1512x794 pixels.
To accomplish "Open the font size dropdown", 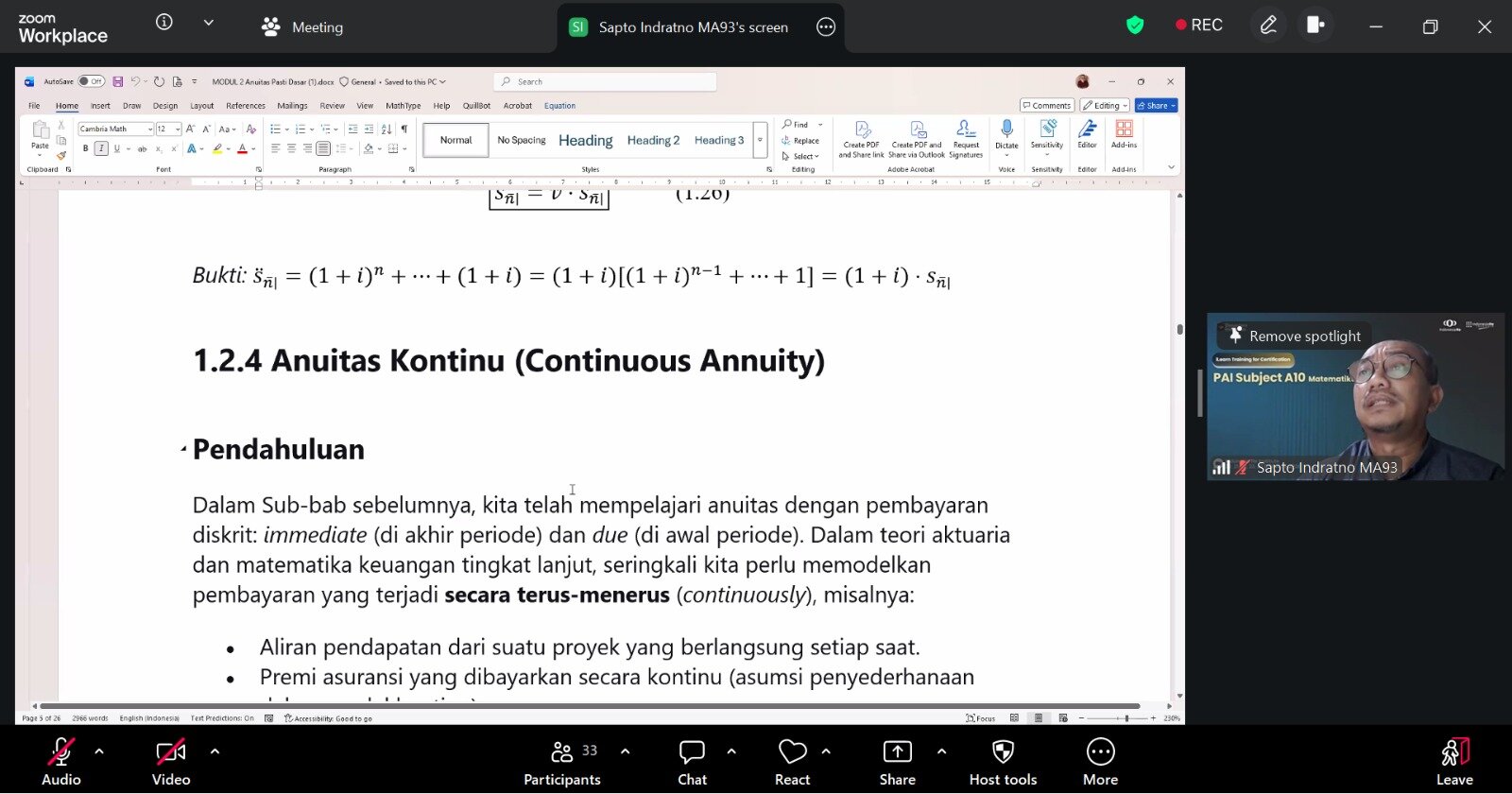I will (x=178, y=129).
